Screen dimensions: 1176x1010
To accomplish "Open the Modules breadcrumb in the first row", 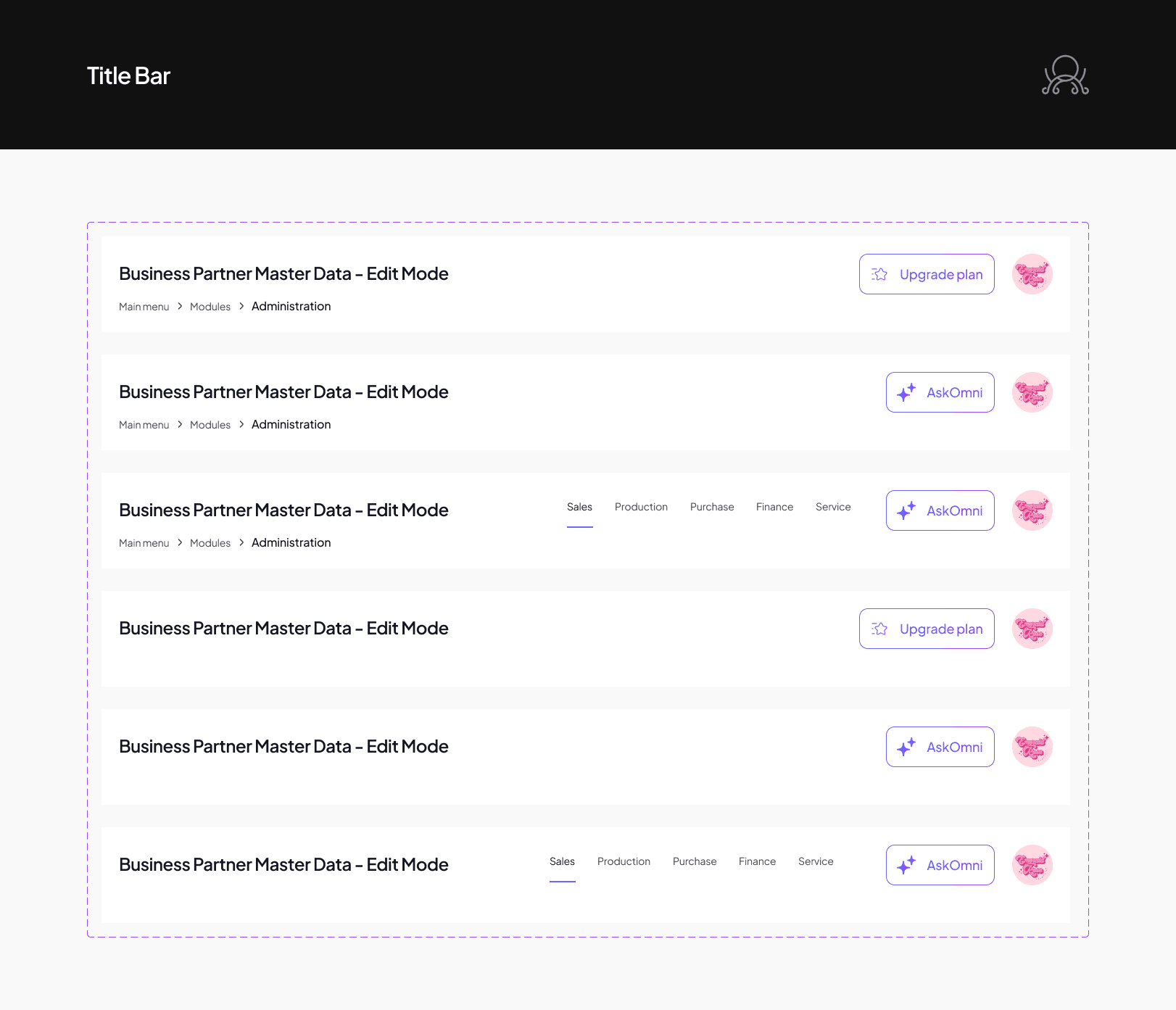I will (210, 307).
